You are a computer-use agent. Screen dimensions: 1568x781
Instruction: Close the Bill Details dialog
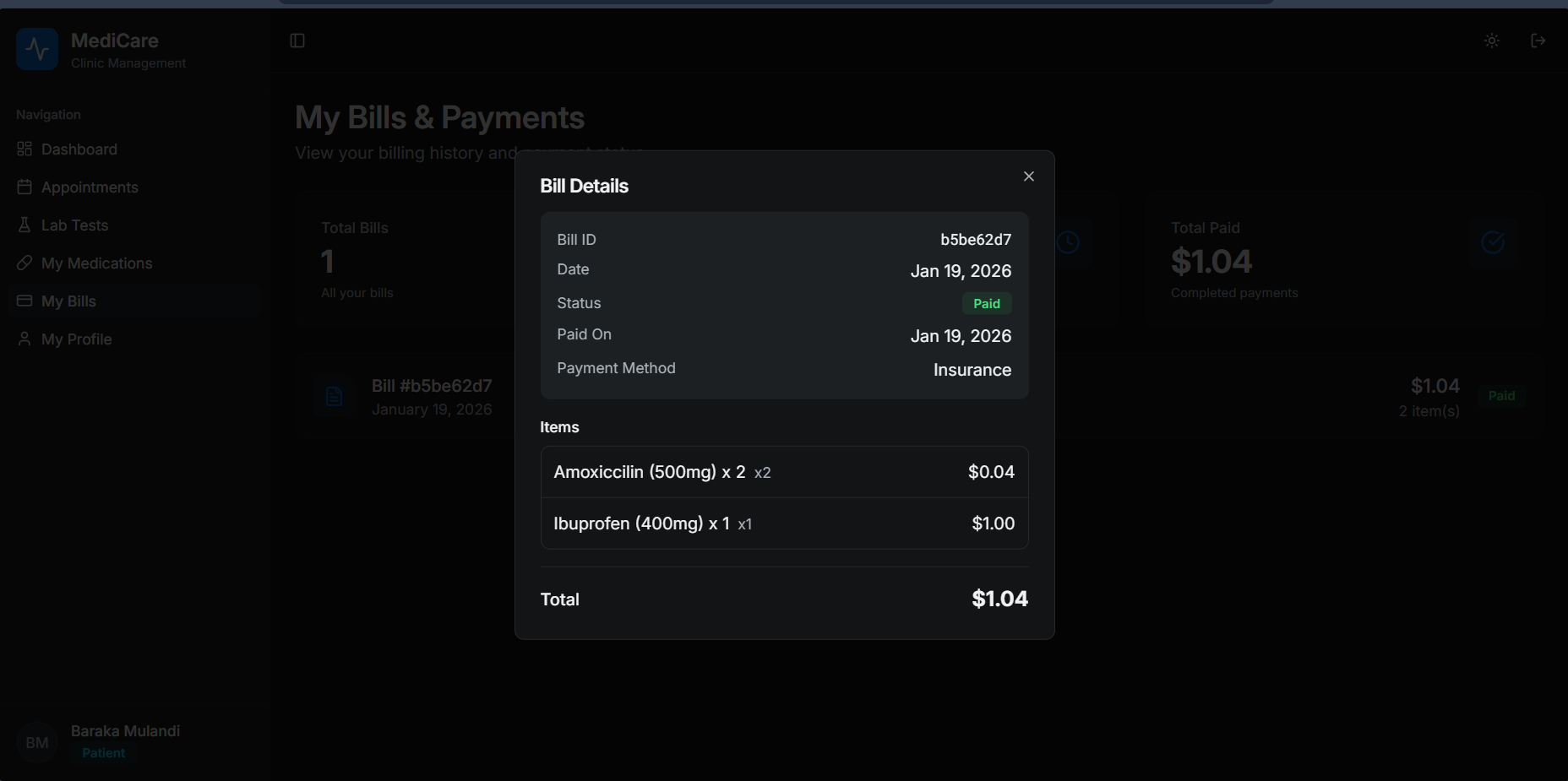1028,176
